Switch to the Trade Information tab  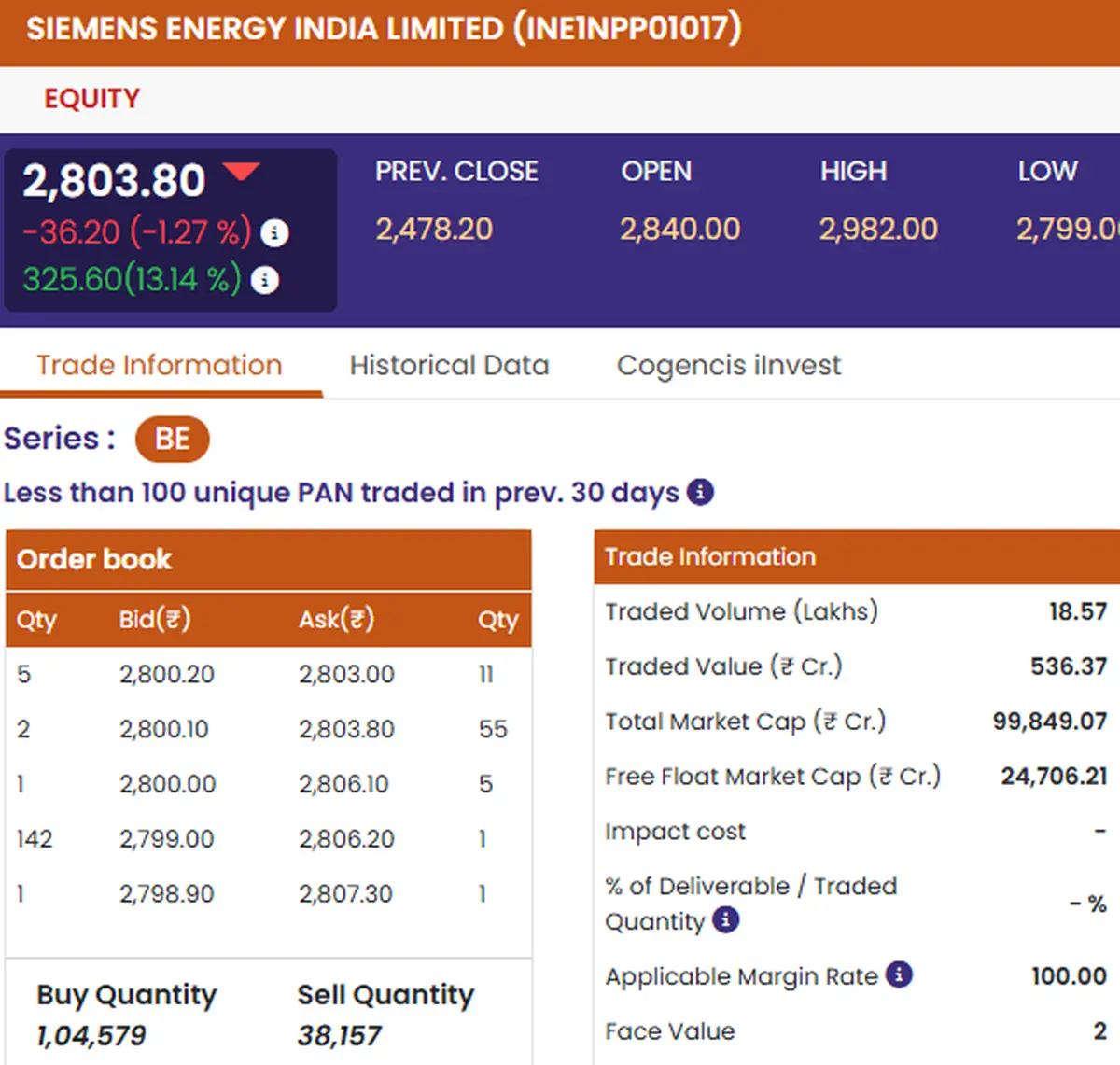160,365
